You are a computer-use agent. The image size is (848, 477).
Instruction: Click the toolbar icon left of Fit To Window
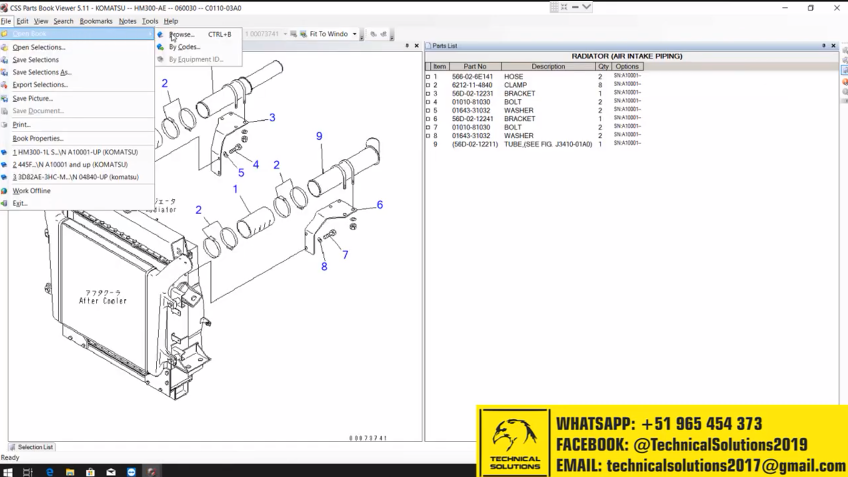[x=303, y=34]
